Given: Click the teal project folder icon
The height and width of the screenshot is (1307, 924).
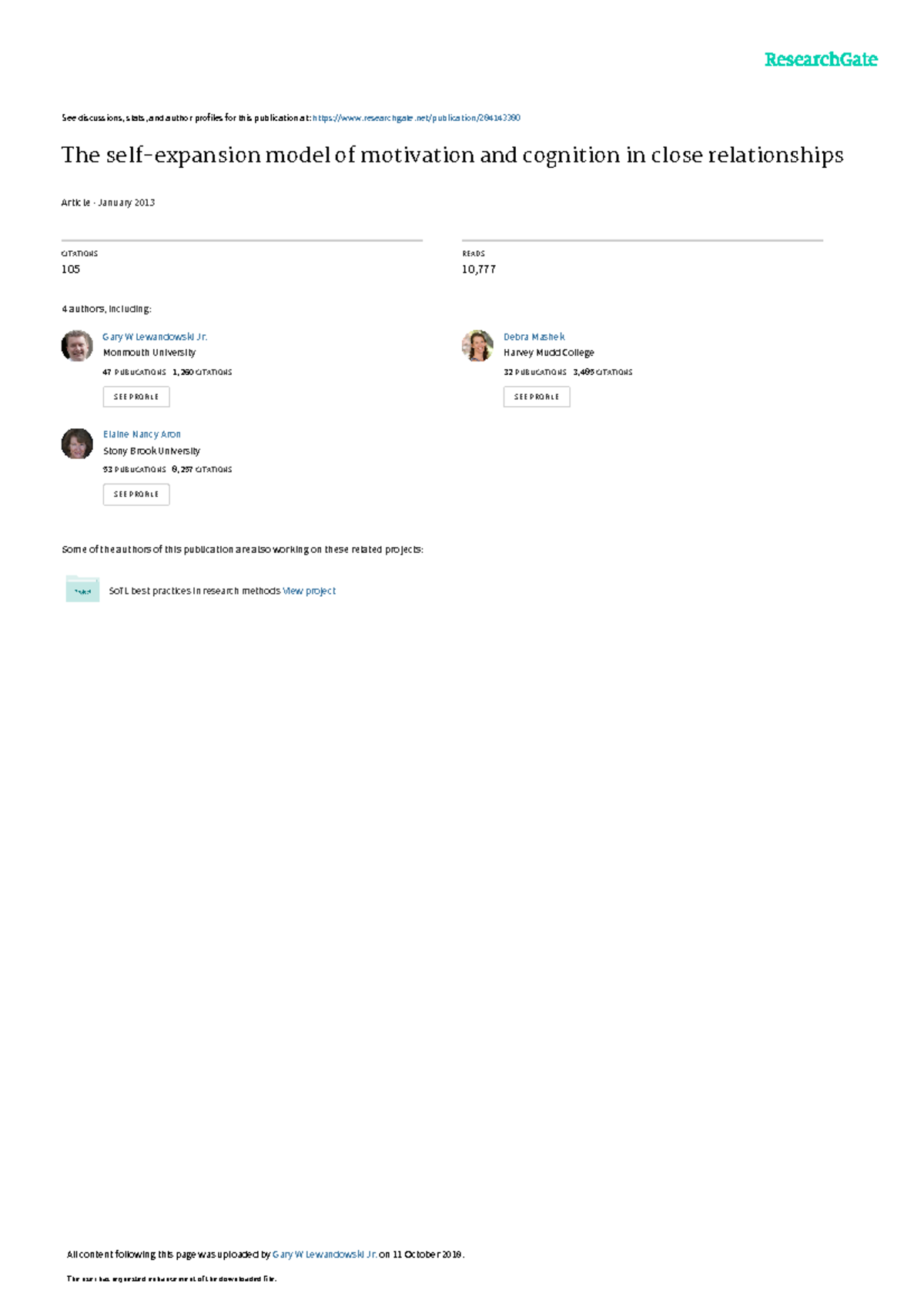Looking at the screenshot, I should tap(82, 589).
